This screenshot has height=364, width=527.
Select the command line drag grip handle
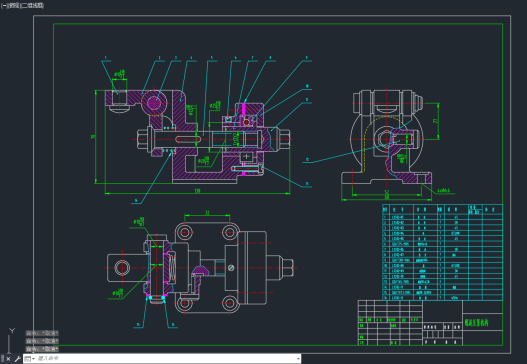point(2,359)
